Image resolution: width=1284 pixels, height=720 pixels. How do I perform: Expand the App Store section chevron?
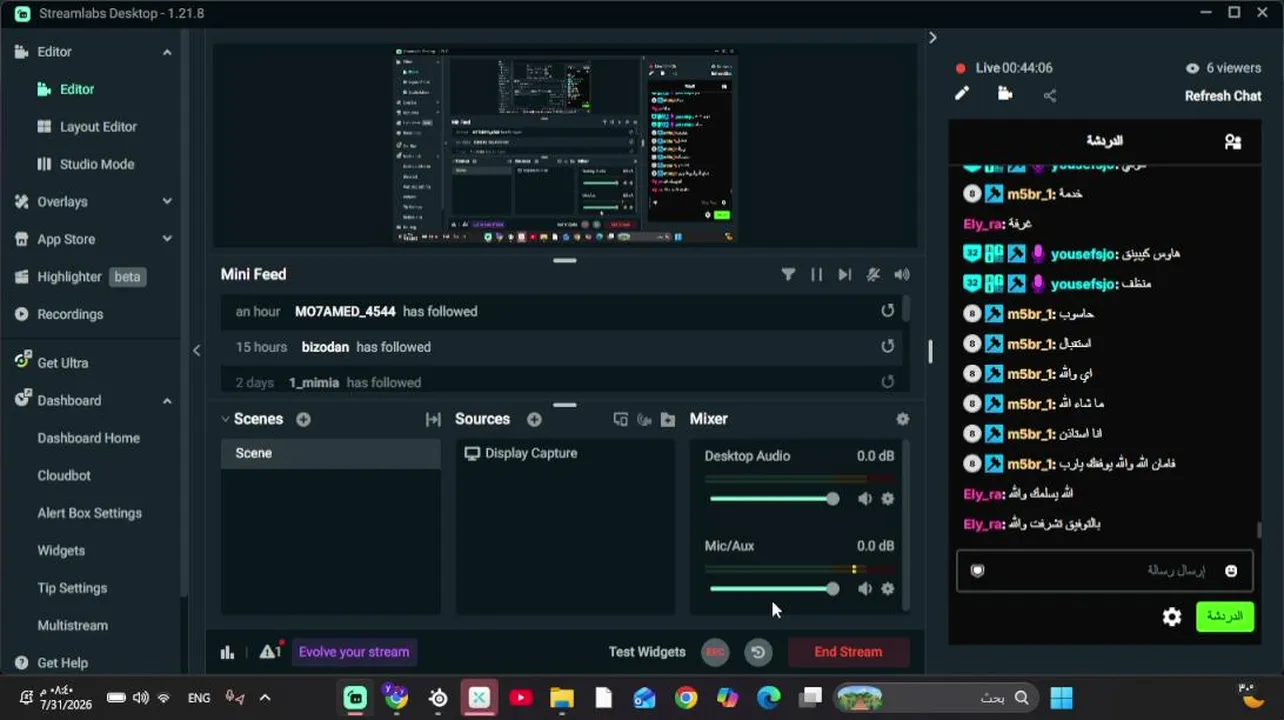click(167, 239)
